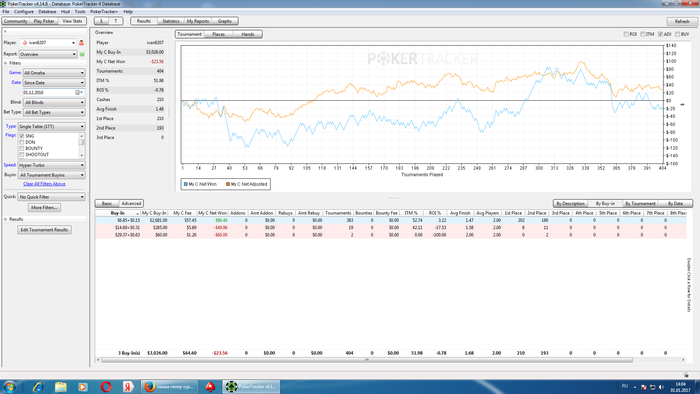This screenshot has width=700, height=394.
Task: Click the My C Net Adjusted legend swatch
Action: (228, 184)
